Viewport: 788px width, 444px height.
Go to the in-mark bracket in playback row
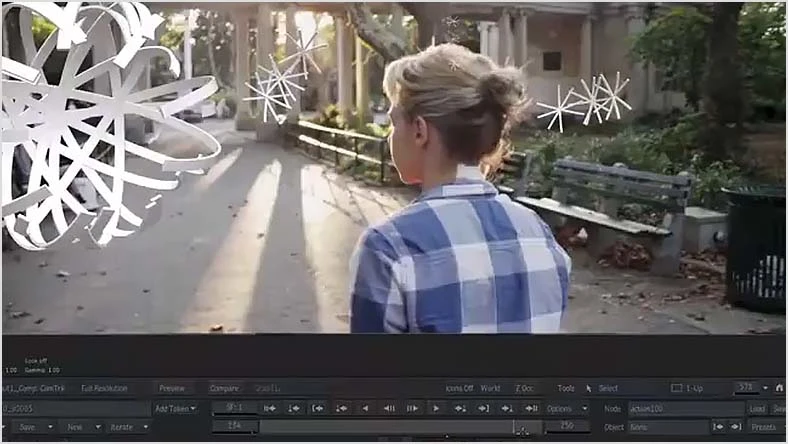(318, 409)
